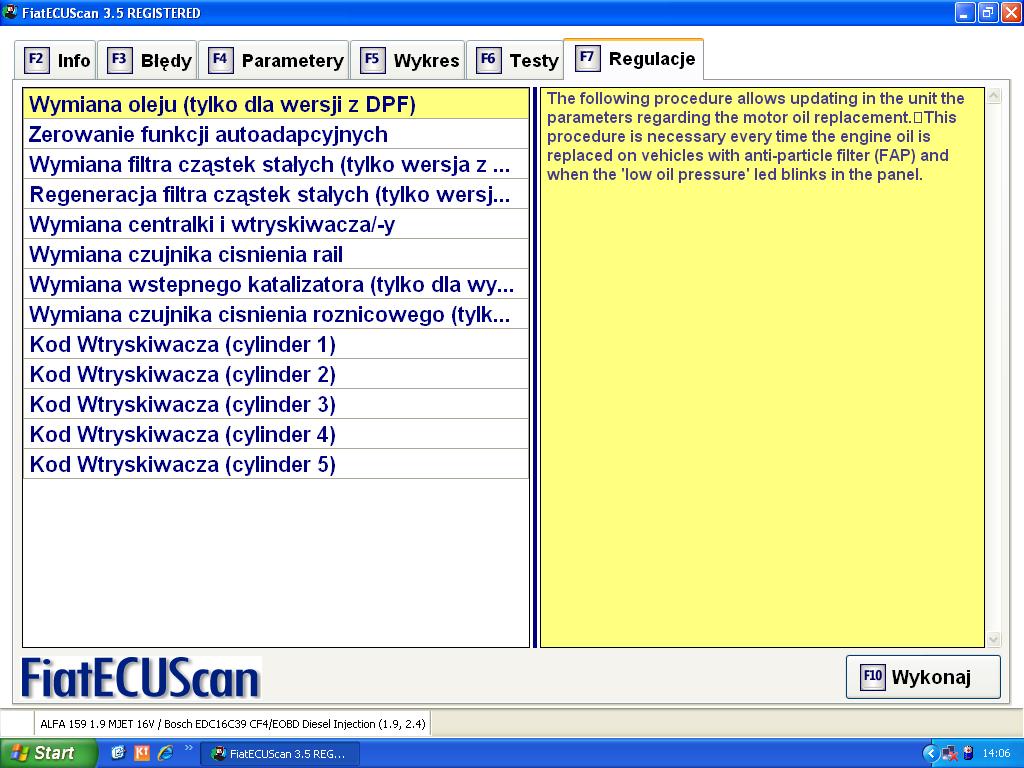Expand hidden system tray icons
This screenshot has height=768, width=1024.
[x=930, y=754]
